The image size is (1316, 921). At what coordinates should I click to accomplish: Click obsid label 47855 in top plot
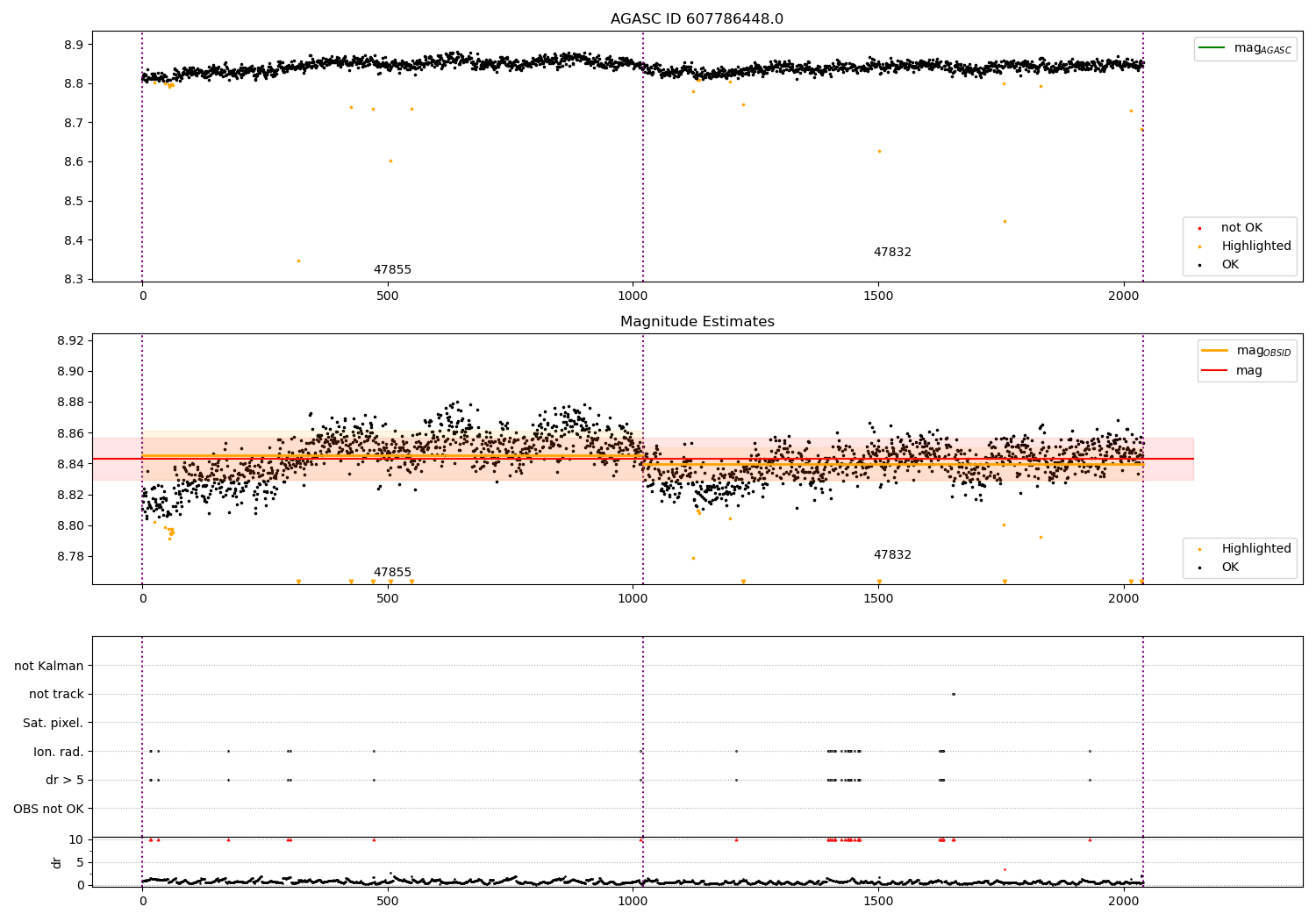click(392, 270)
